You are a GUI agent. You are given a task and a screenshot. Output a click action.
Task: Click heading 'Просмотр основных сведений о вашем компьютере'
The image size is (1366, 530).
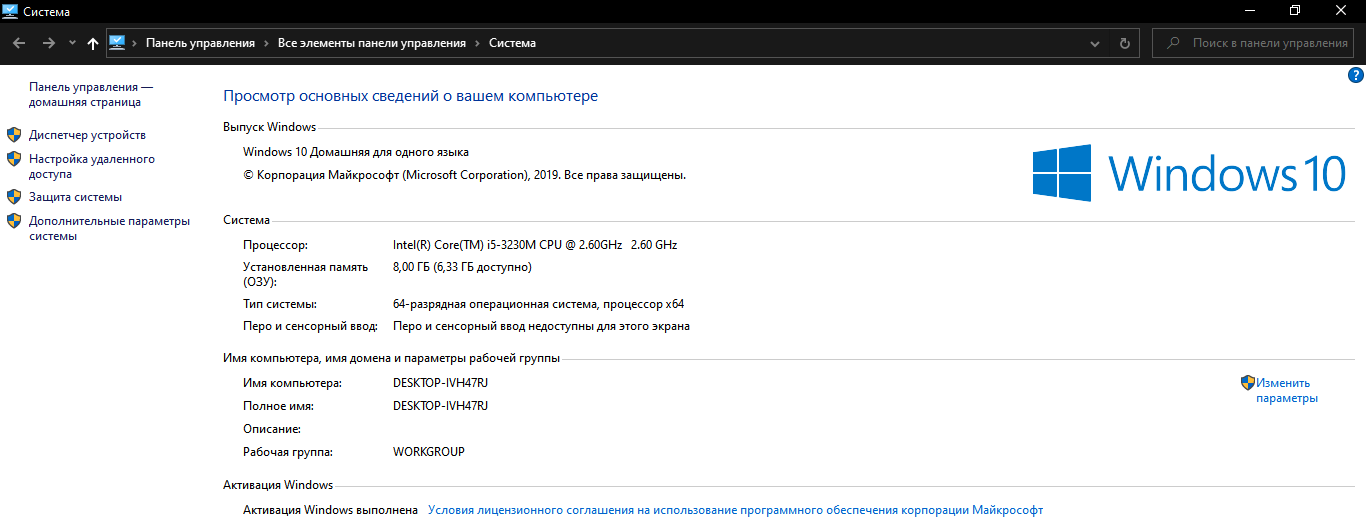[410, 96]
